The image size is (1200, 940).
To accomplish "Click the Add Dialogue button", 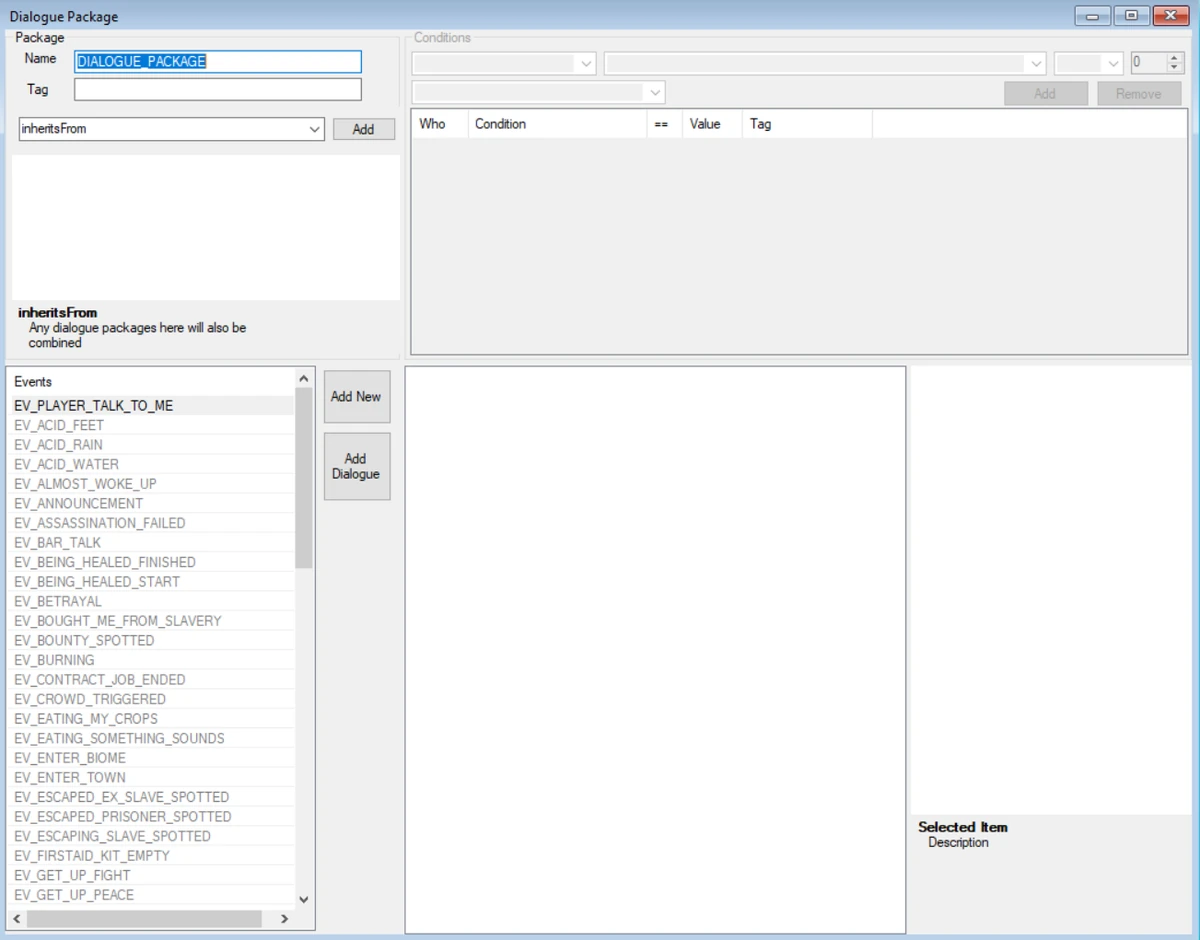I will pos(357,466).
